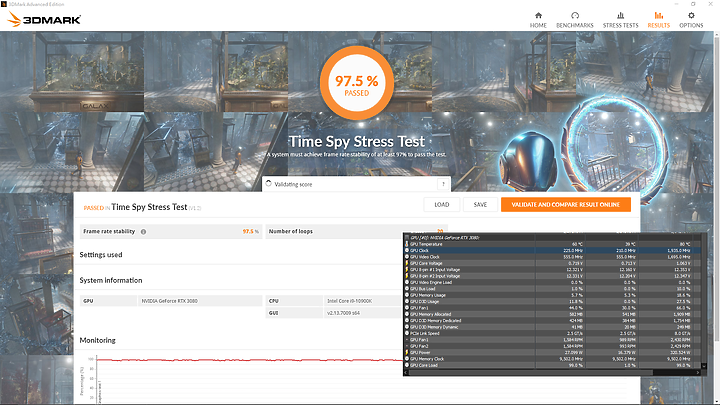Click the GPU Video Clock row icon

coord(407,257)
